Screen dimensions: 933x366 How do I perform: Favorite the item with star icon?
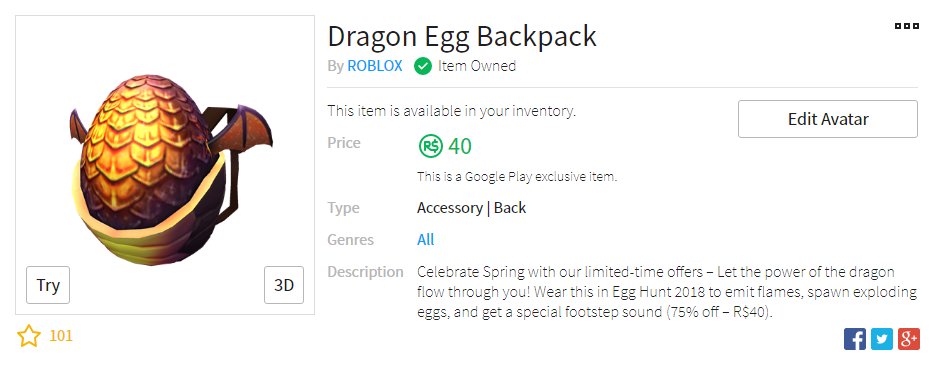tap(29, 336)
